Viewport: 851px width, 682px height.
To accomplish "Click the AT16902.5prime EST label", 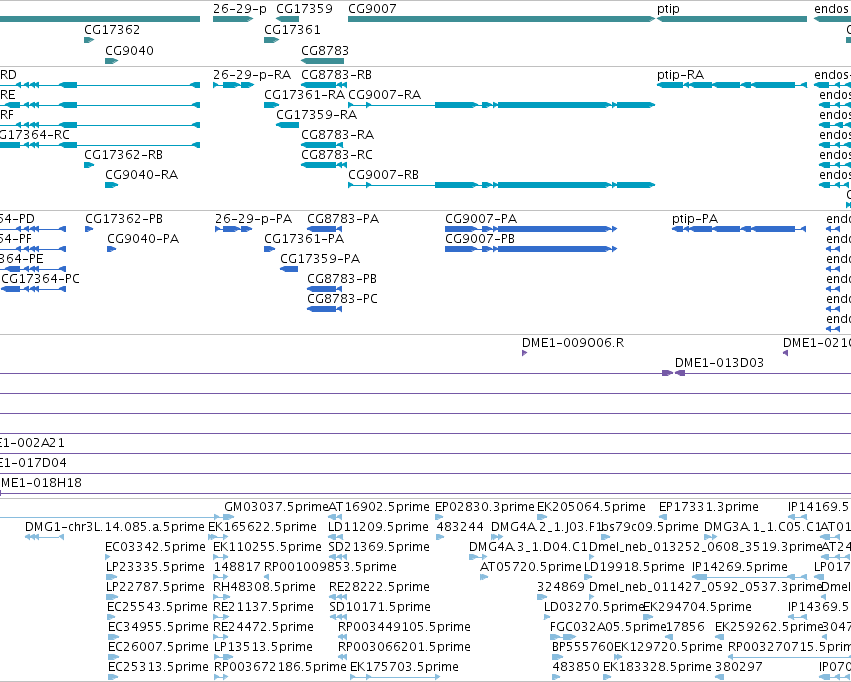I will click(379, 507).
